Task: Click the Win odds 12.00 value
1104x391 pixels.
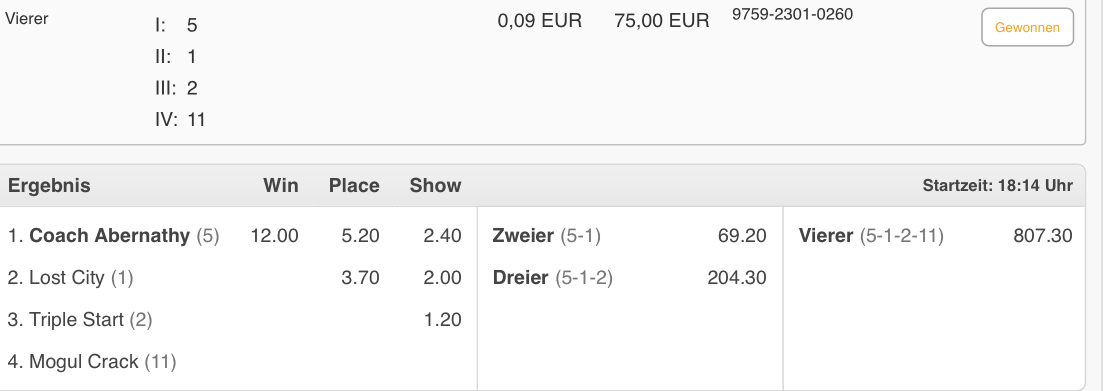Action: coord(275,235)
